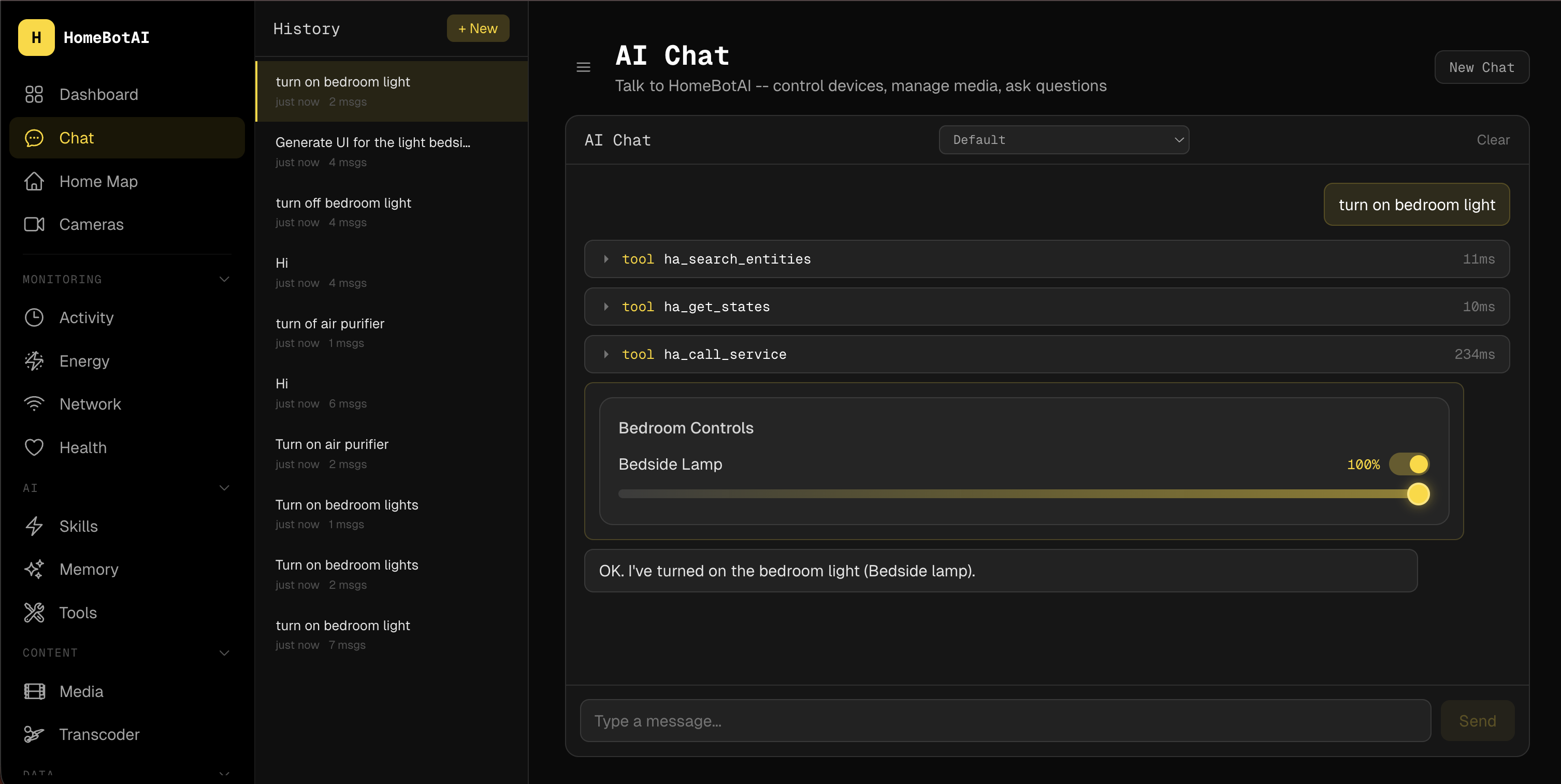Click the Dashboard grid icon
The width and height of the screenshot is (1561, 784).
pos(34,95)
